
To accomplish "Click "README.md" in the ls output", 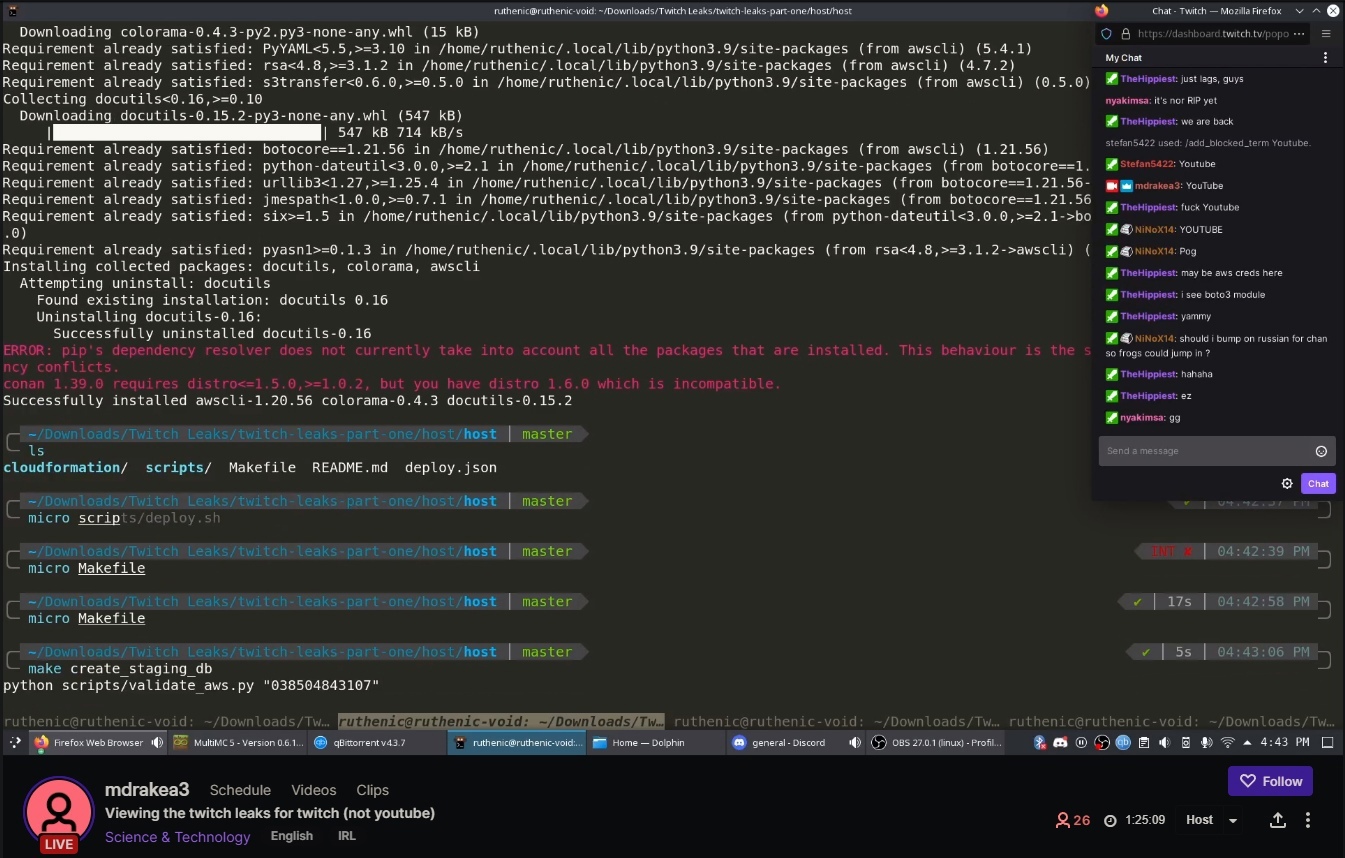I will coord(349,467).
